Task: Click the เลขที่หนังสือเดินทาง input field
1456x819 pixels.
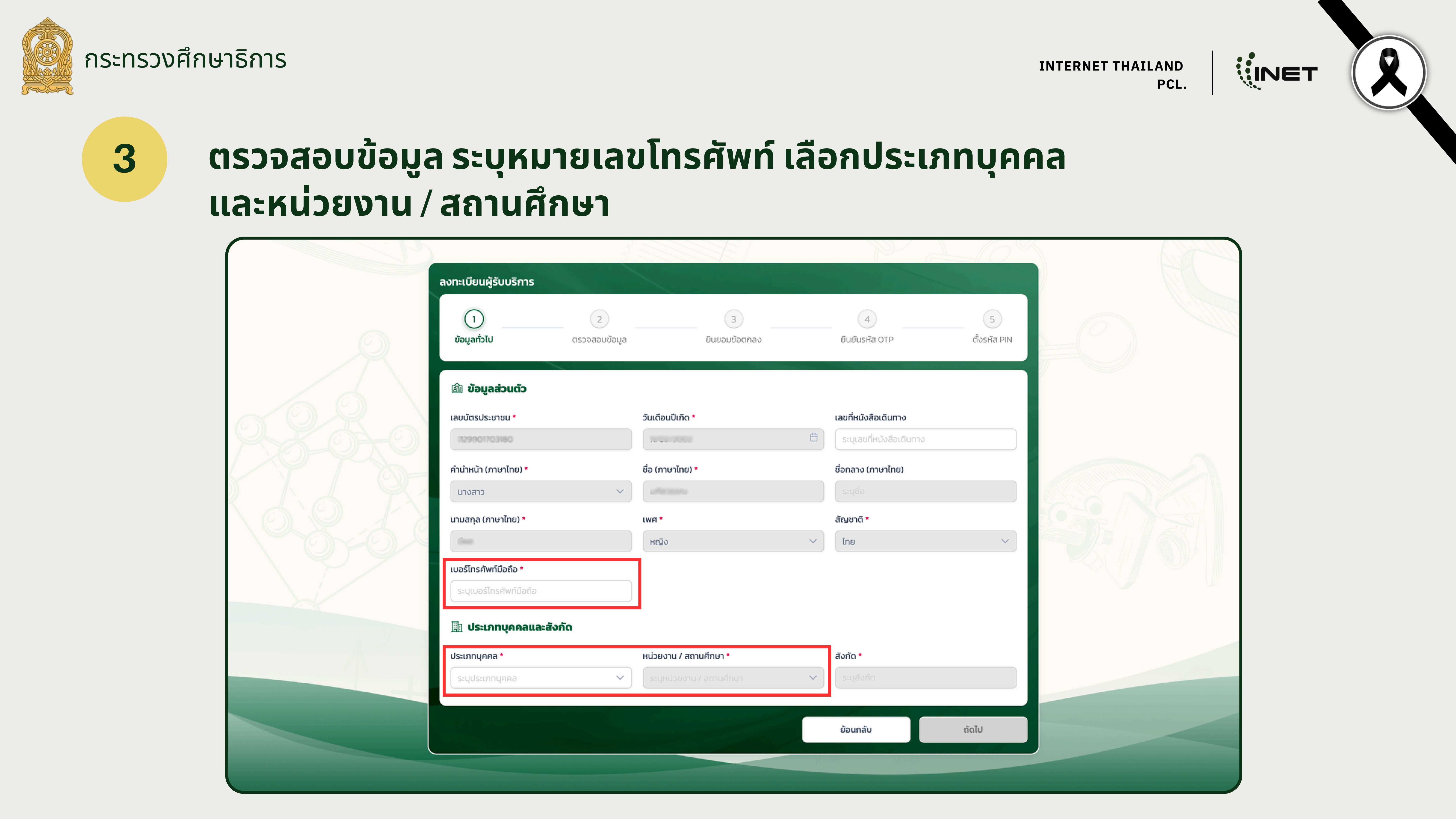Action: (926, 439)
